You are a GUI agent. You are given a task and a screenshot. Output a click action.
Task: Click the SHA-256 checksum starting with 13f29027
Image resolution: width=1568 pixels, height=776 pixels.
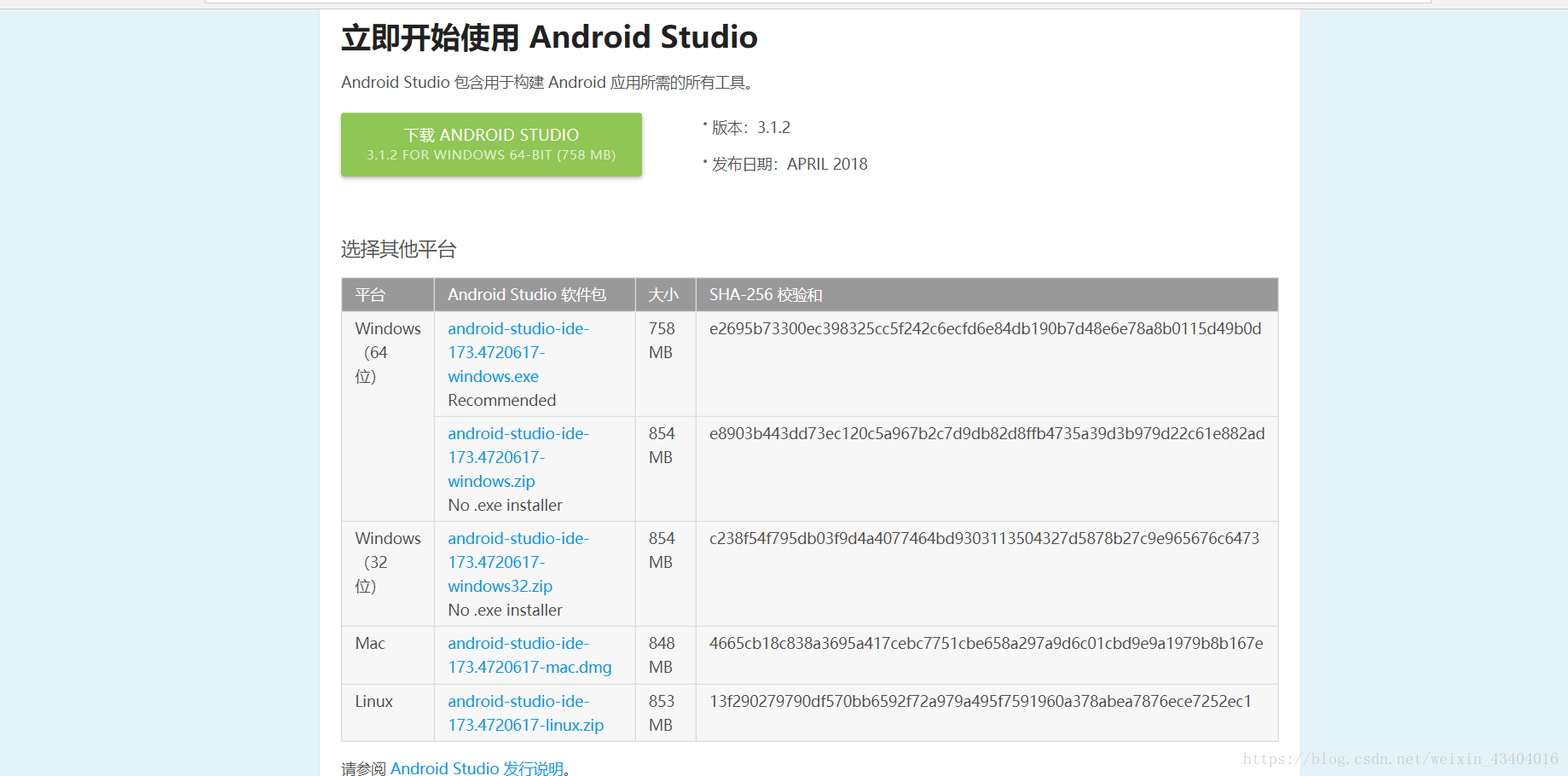[x=981, y=701]
